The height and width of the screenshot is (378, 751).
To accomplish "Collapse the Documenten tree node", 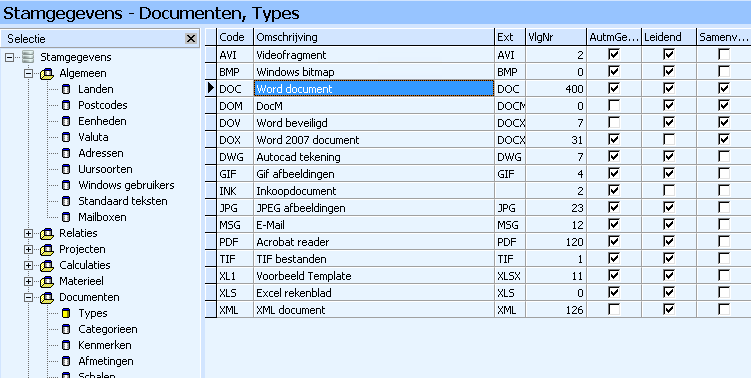I will click(x=28, y=298).
